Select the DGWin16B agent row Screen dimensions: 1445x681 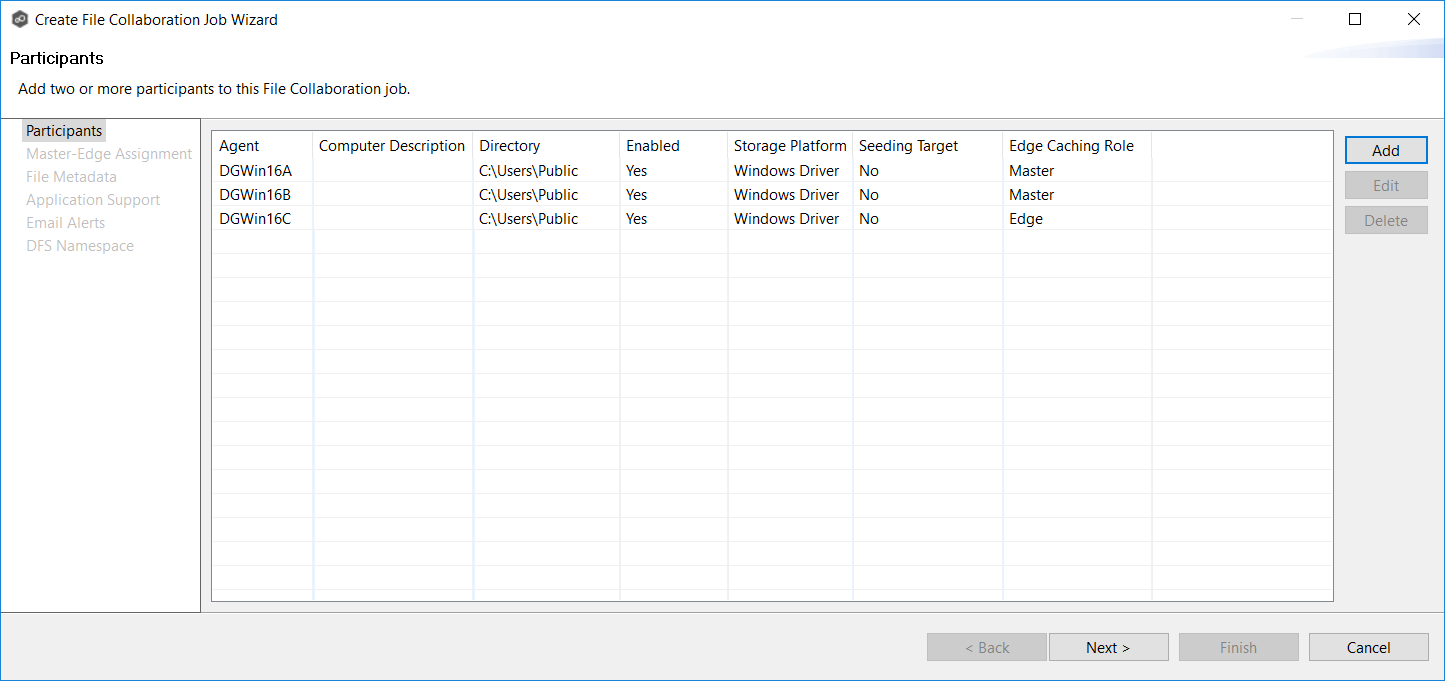255,195
